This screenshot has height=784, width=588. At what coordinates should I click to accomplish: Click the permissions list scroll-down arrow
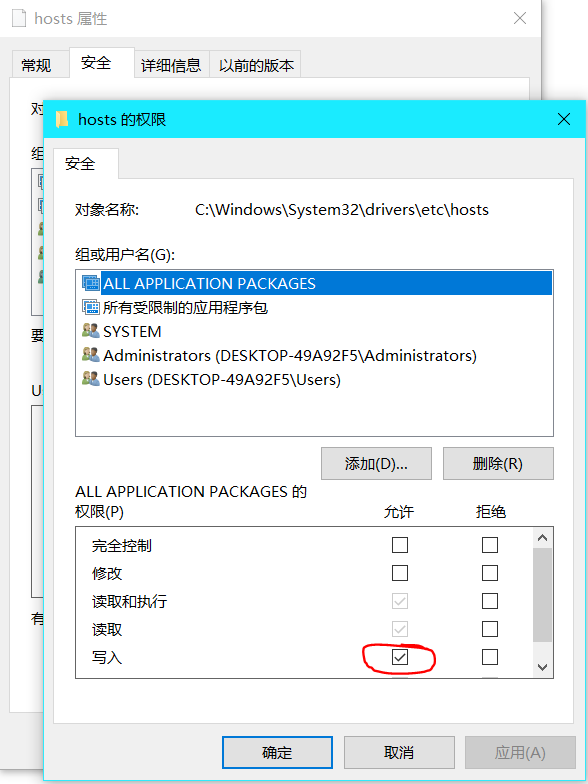542,667
